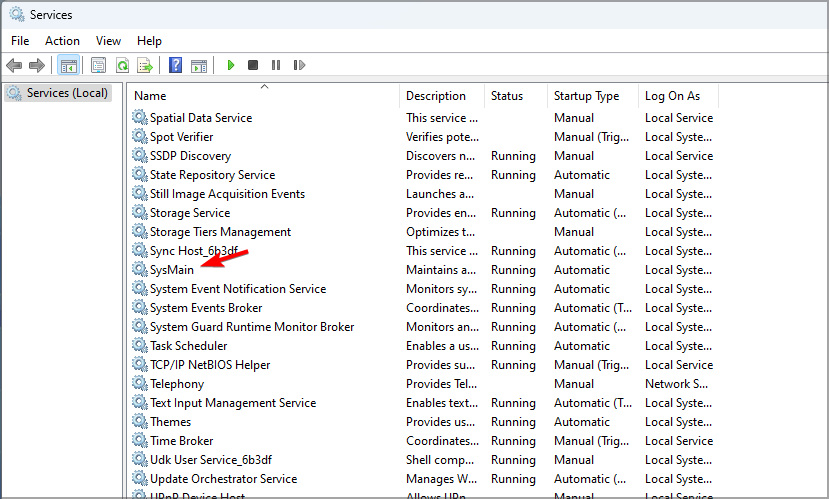Toggle Show/Hide Action Pane toolbar icon
This screenshot has height=499, width=829.
click(x=199, y=66)
